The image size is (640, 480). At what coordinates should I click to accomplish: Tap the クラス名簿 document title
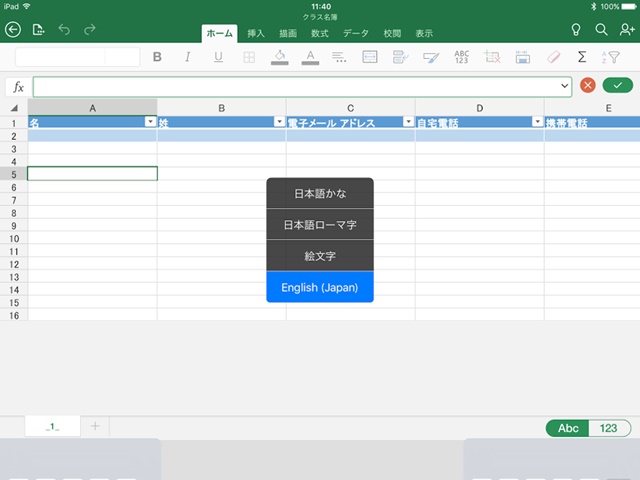[x=320, y=17]
